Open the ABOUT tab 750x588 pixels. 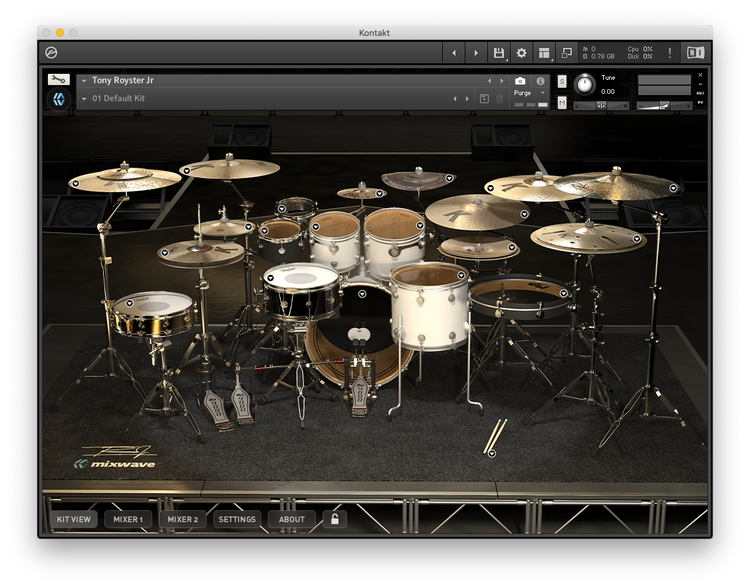pyautogui.click(x=292, y=519)
